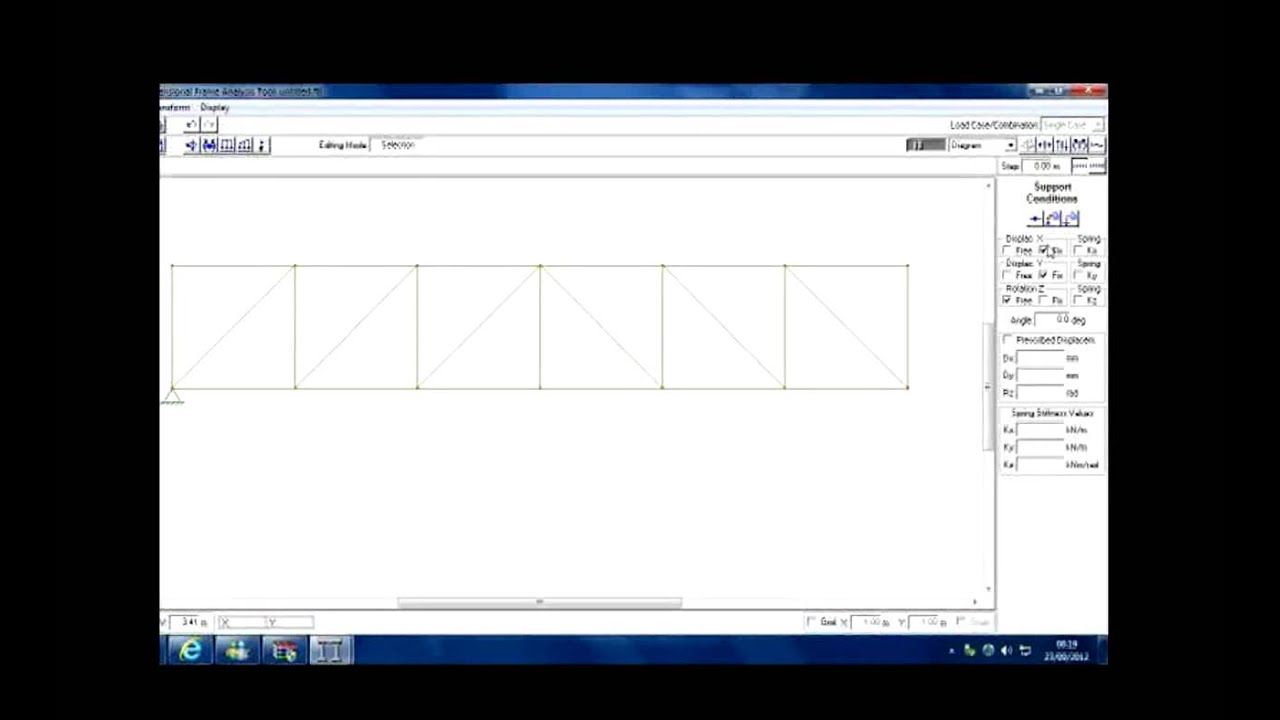
Task: Click the vertical dots toolbar icon
Action: click(262, 145)
